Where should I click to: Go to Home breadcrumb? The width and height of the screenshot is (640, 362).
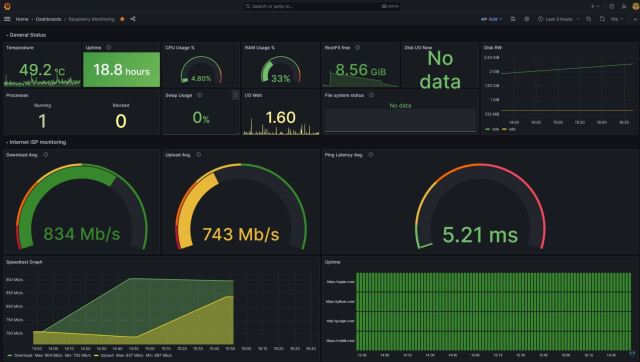pyautogui.click(x=22, y=19)
